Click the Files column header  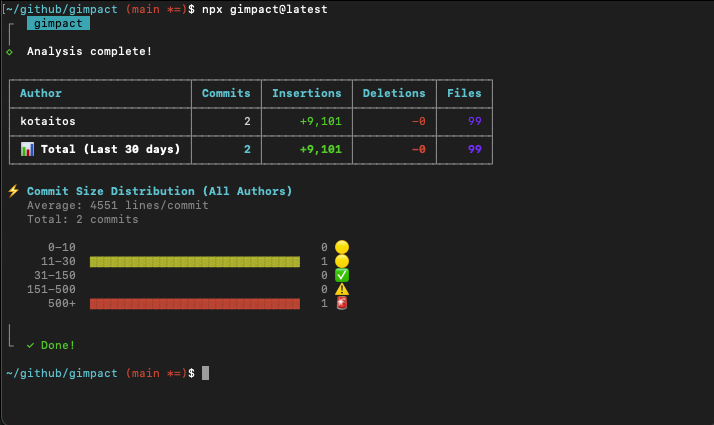pos(464,93)
